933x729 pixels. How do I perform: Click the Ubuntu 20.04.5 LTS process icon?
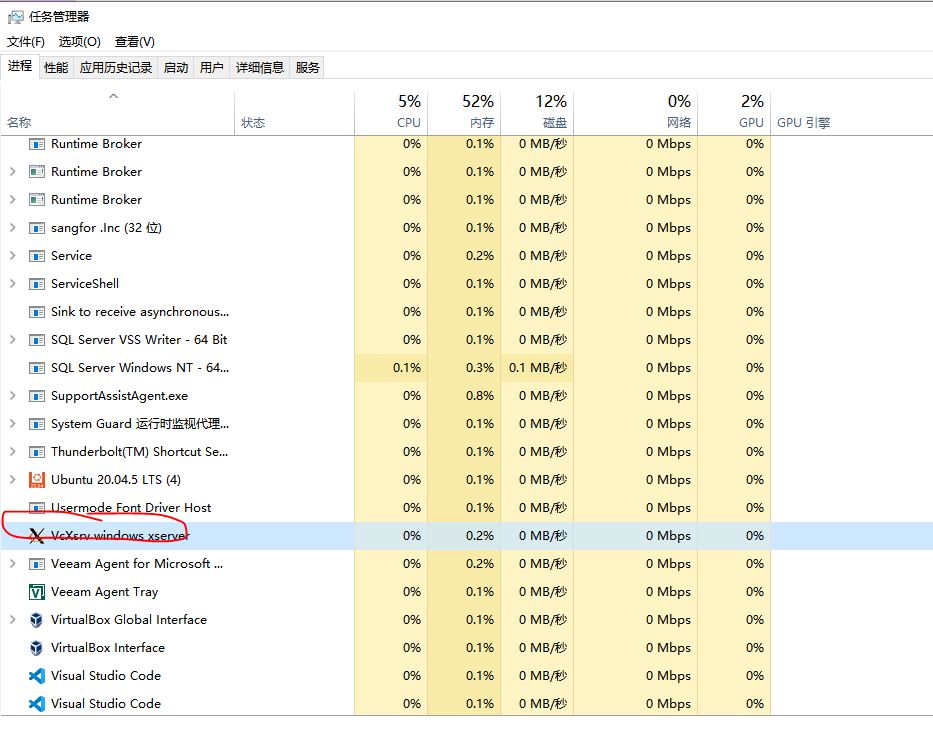click(x=37, y=480)
